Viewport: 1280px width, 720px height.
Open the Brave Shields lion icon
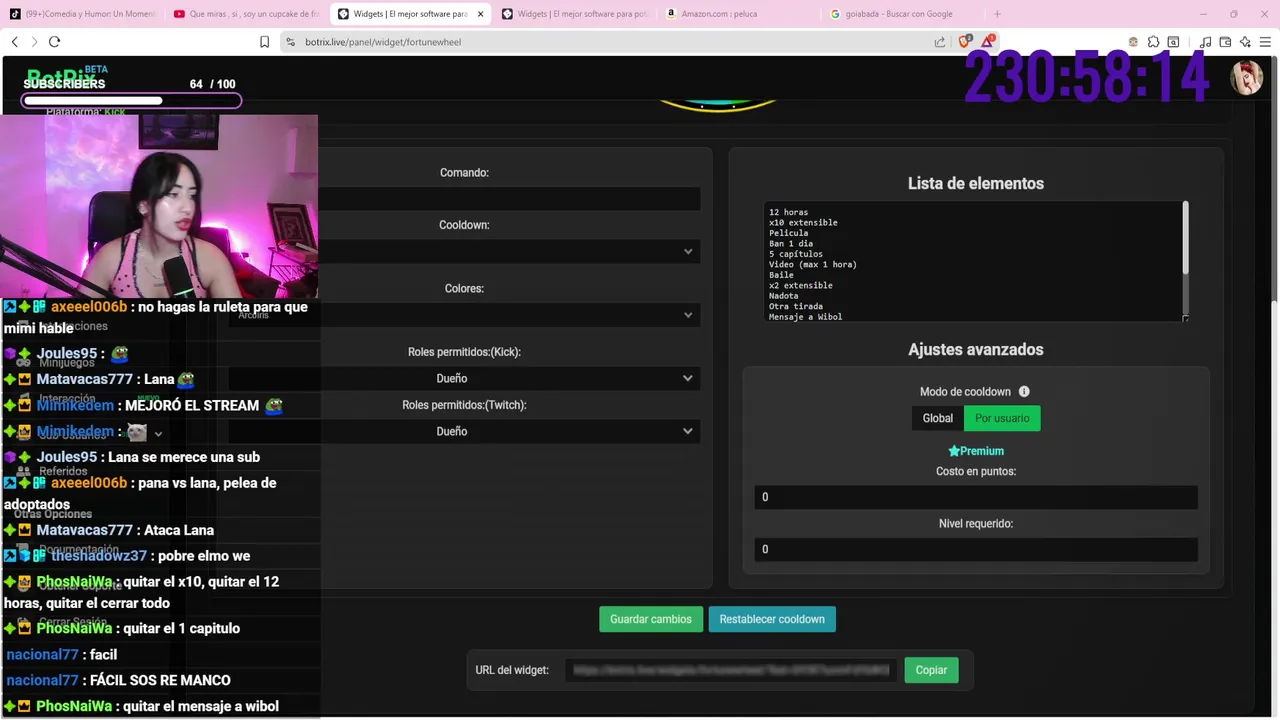(965, 41)
